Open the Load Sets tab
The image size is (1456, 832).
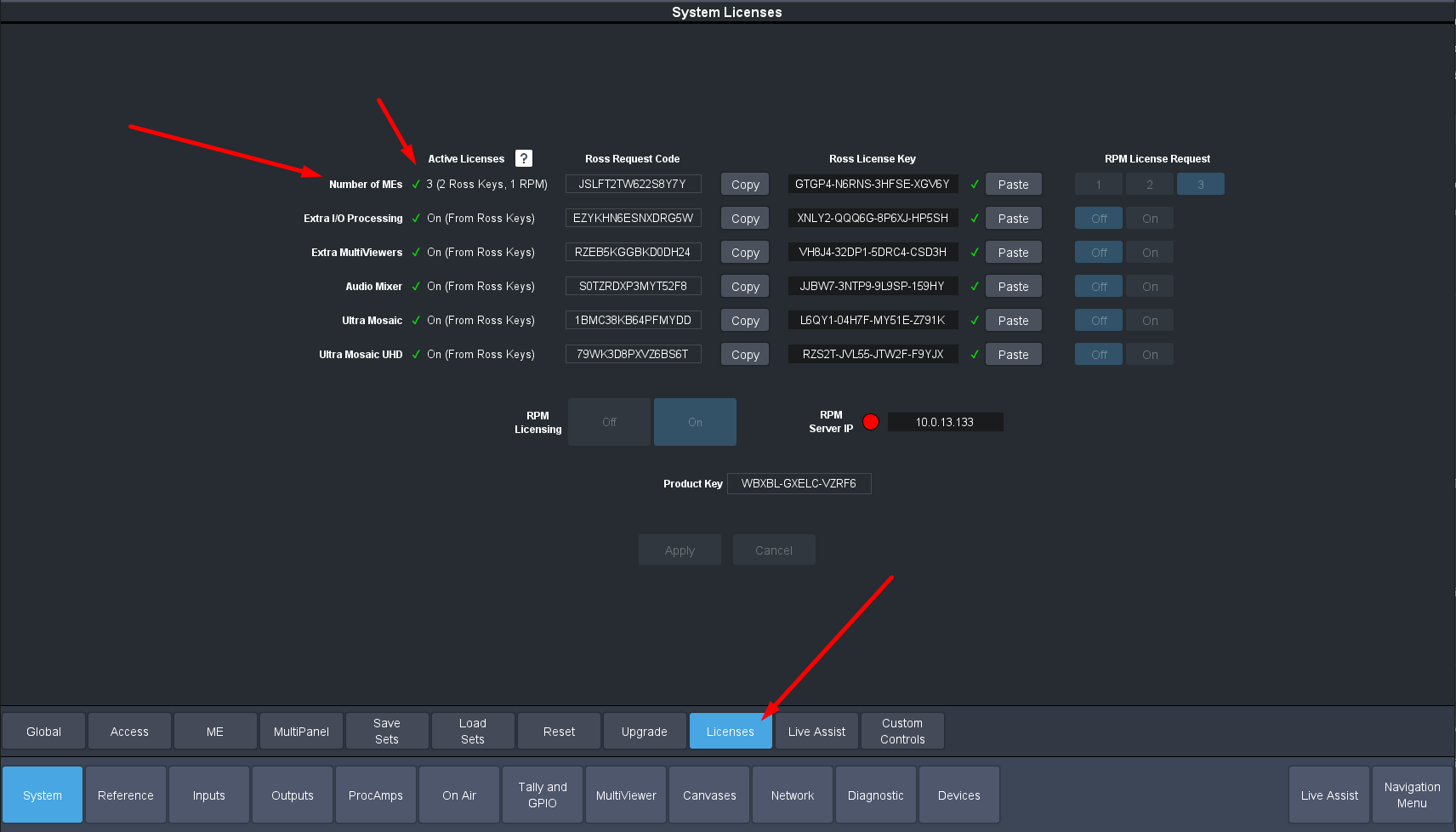click(x=473, y=731)
